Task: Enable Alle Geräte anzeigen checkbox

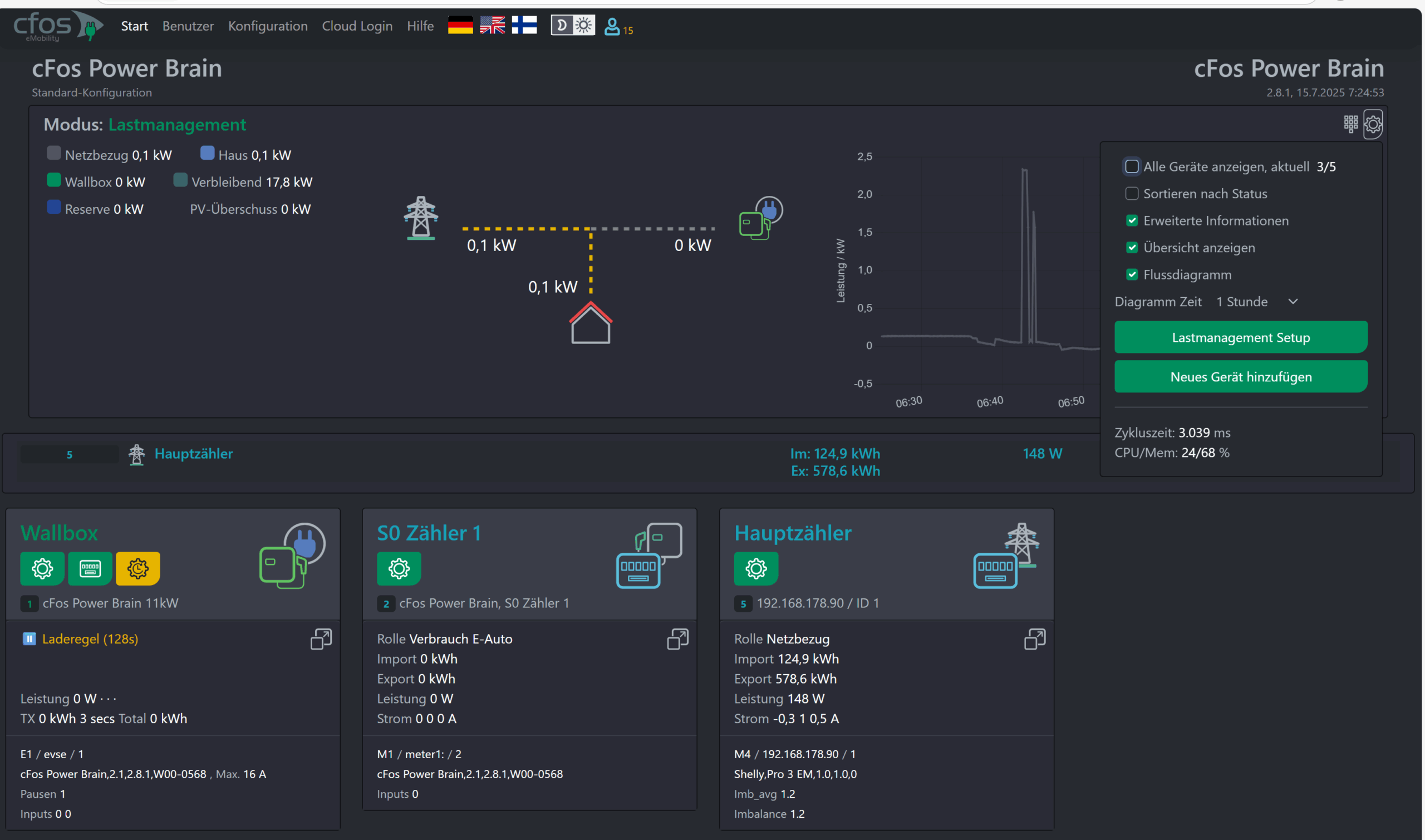Action: pyautogui.click(x=1132, y=166)
